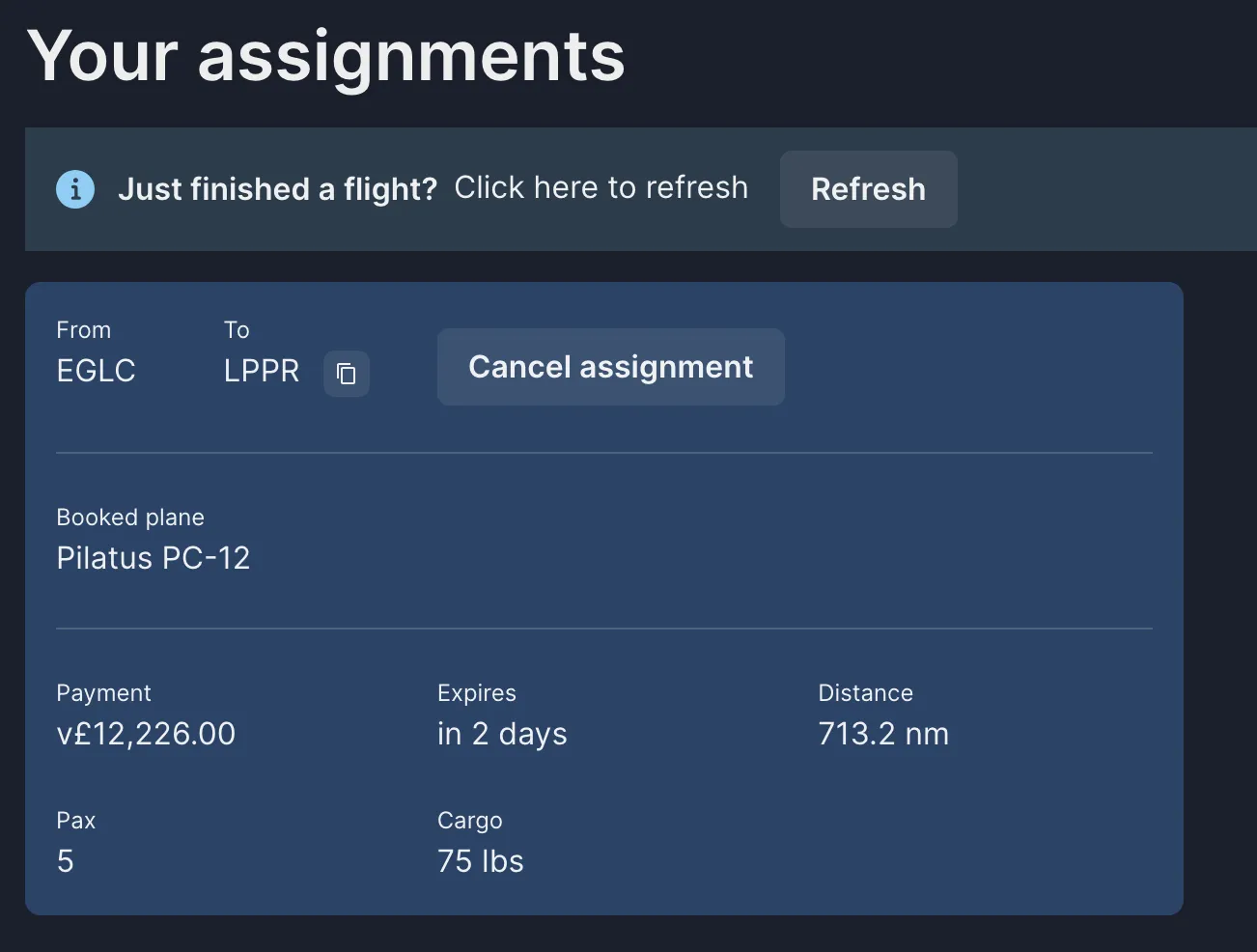Click the 'Click here to refresh' text
The image size is (1257, 952).
pyautogui.click(x=601, y=187)
